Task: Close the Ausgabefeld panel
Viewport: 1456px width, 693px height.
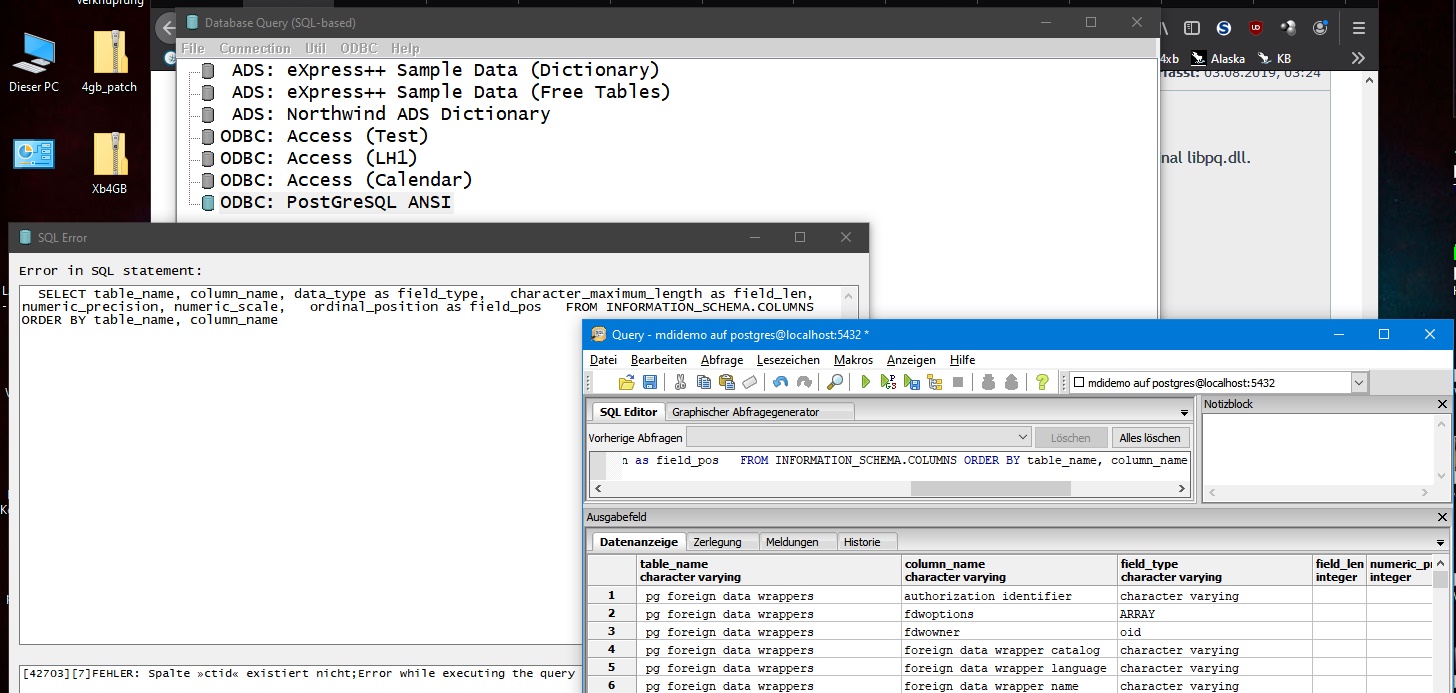Action: coord(1442,517)
